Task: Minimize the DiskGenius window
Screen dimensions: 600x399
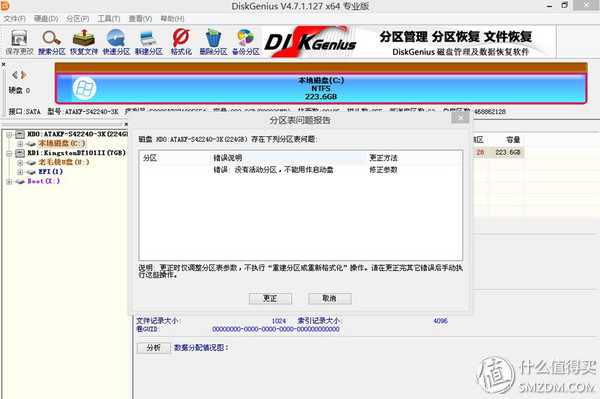Action: (x=549, y=6)
